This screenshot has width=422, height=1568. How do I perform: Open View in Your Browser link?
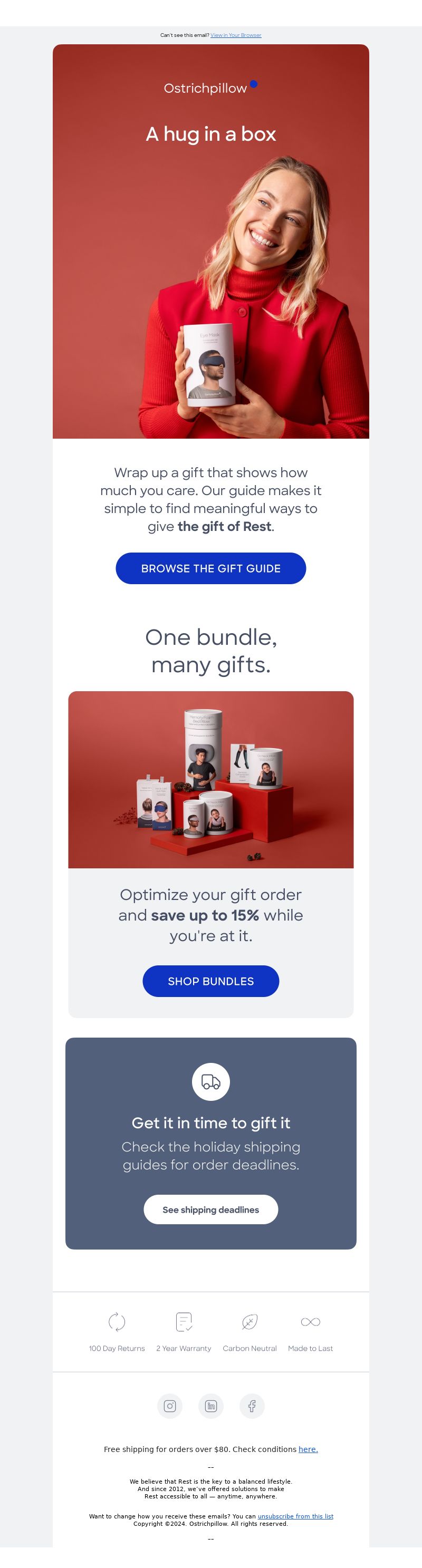click(236, 35)
